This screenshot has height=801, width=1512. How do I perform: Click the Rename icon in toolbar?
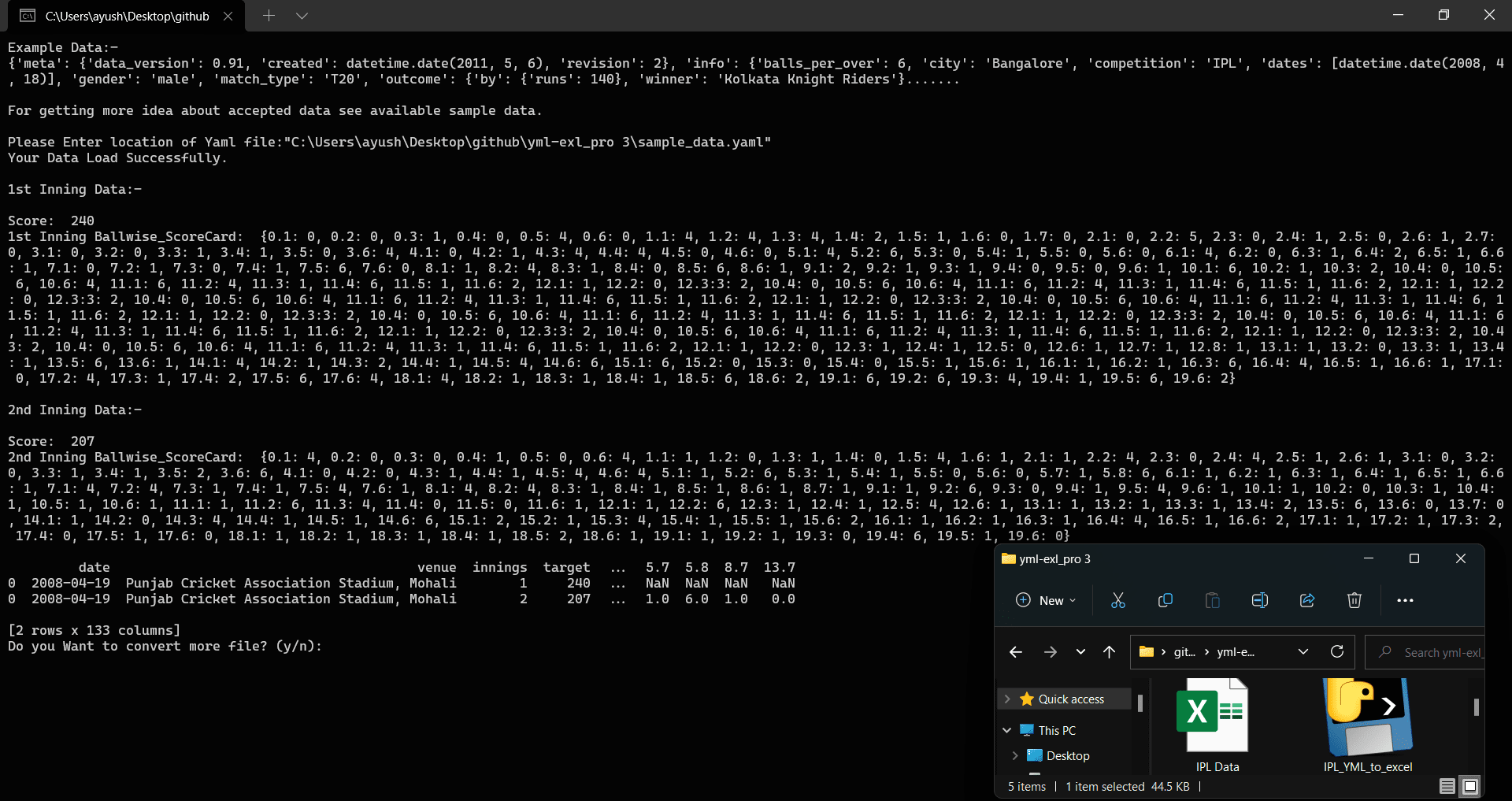click(1259, 600)
